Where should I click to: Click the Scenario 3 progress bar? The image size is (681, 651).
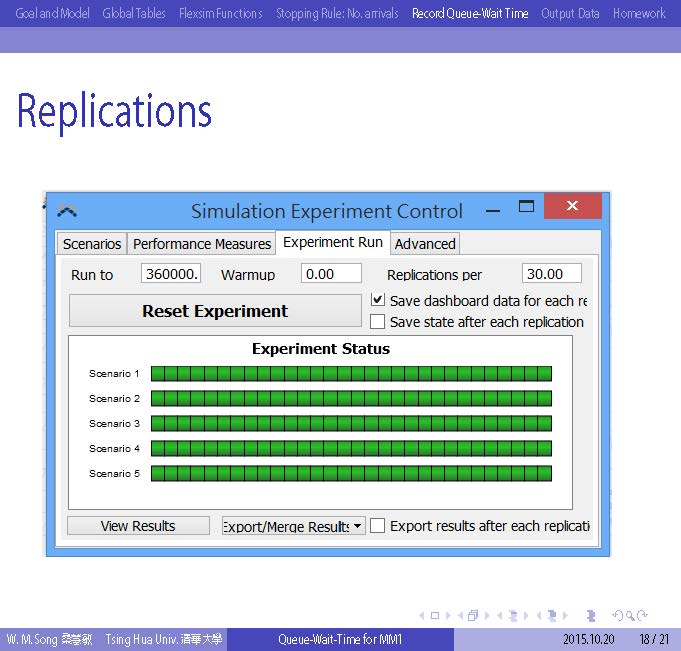pos(351,423)
